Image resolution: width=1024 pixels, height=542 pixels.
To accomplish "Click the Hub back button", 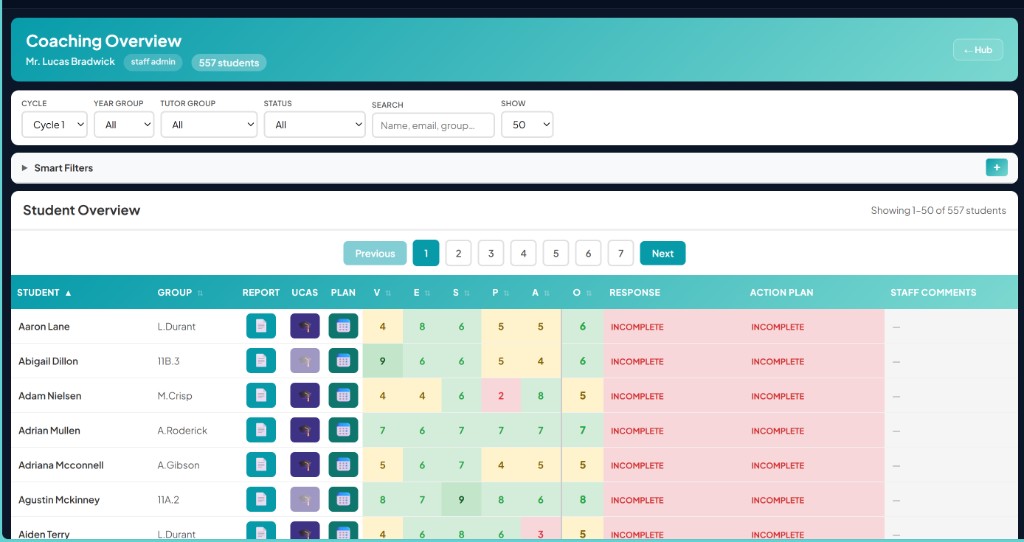I will 977,50.
